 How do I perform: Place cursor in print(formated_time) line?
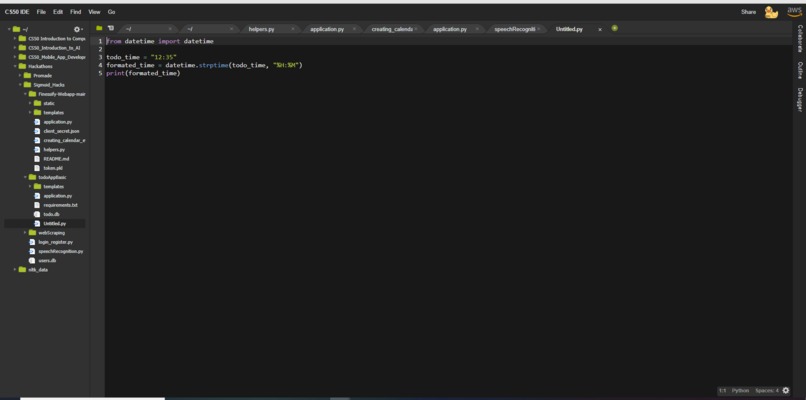click(x=143, y=74)
